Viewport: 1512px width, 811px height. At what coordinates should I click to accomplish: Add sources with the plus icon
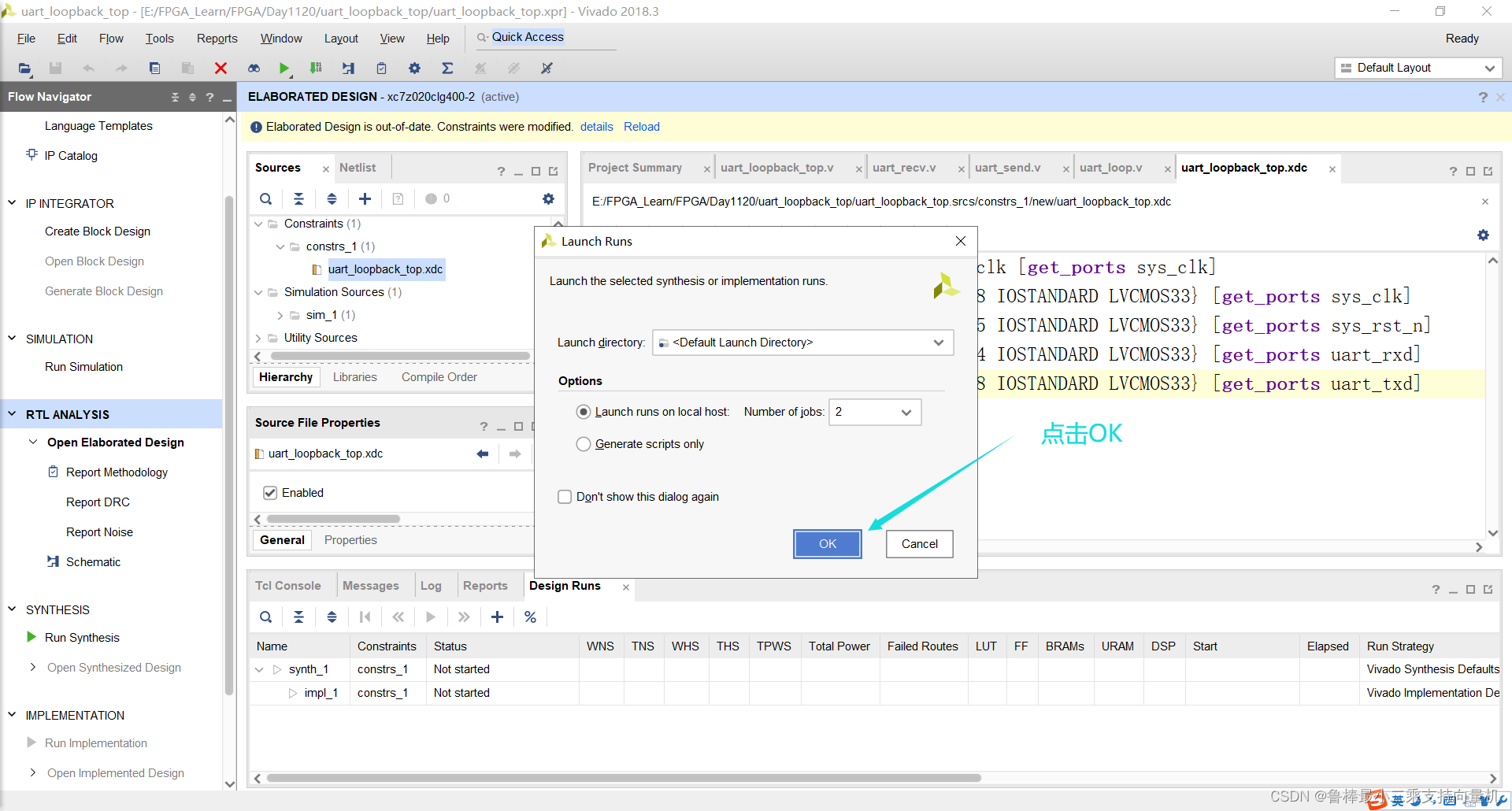click(365, 199)
